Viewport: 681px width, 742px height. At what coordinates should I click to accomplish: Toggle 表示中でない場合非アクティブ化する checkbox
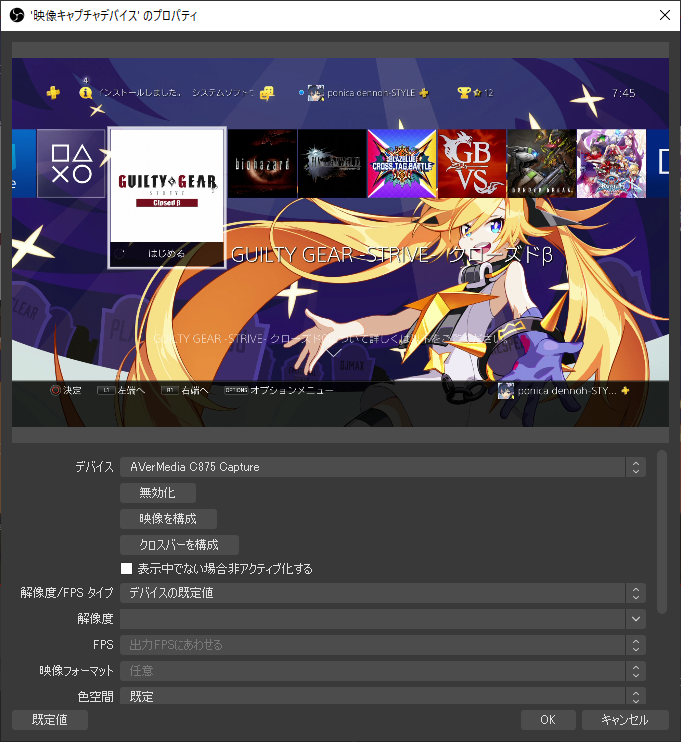126,568
